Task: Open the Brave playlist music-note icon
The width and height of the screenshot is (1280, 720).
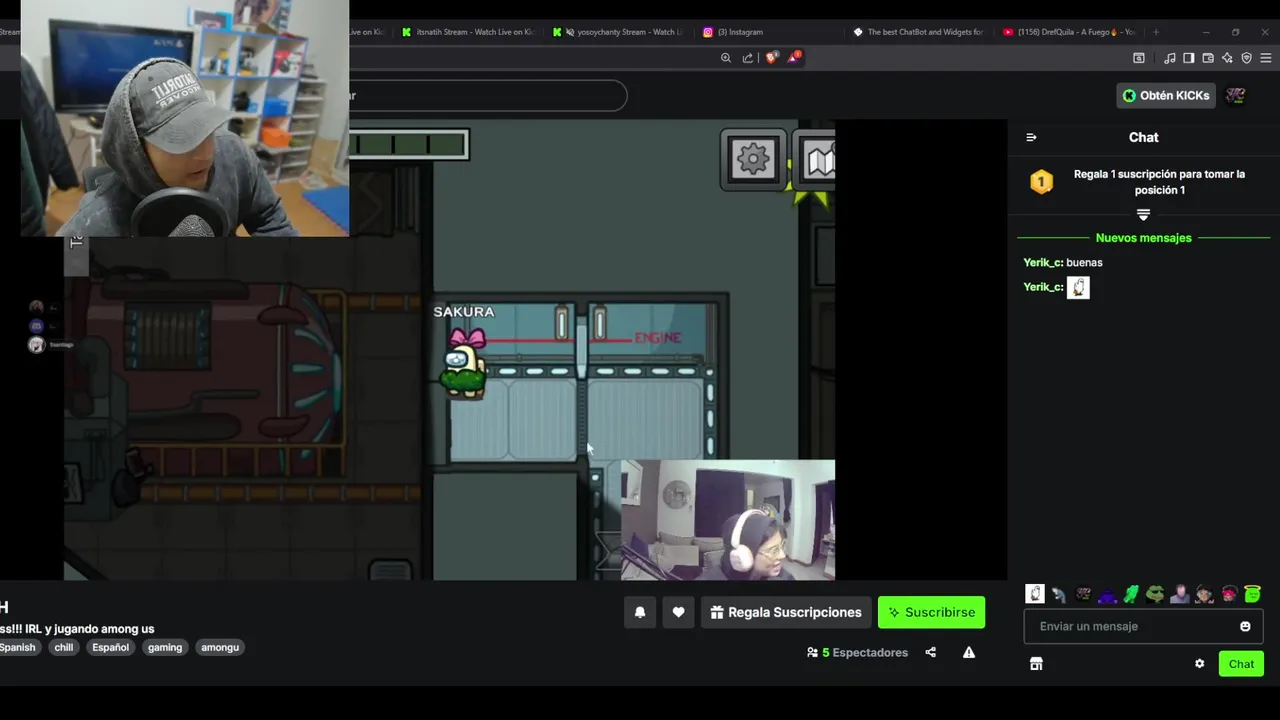Action: click(1170, 58)
